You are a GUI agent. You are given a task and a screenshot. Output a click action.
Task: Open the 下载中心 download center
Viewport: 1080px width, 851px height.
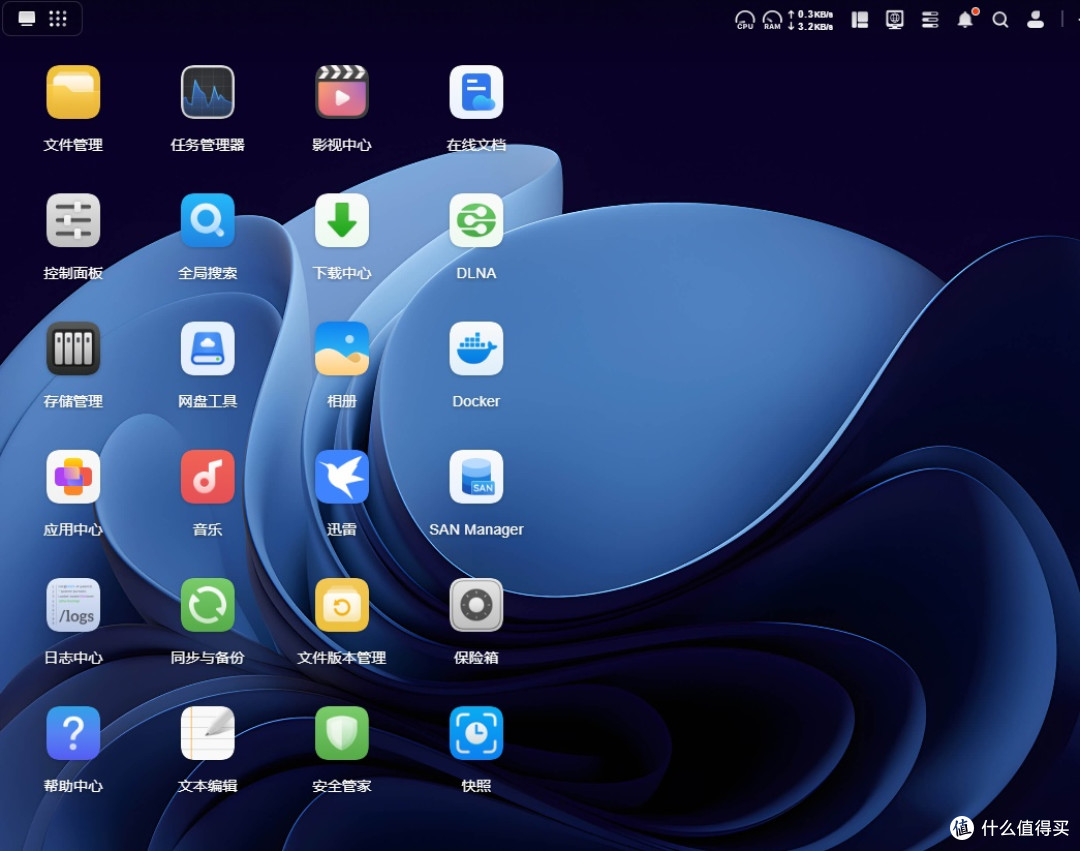[342, 220]
